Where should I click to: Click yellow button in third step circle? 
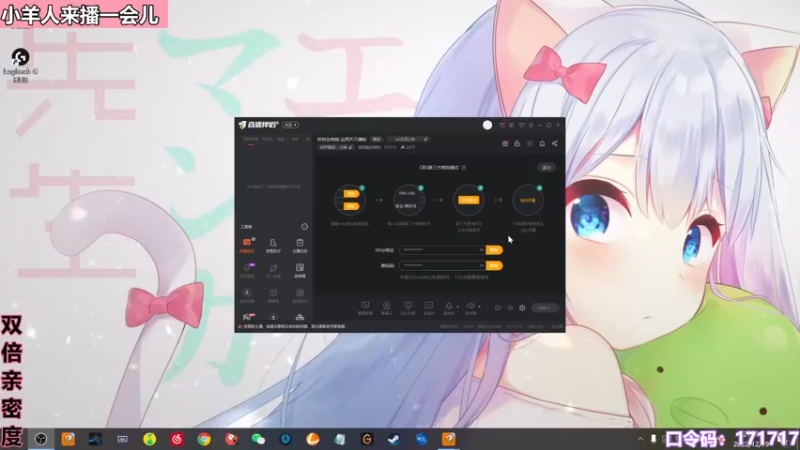(468, 200)
